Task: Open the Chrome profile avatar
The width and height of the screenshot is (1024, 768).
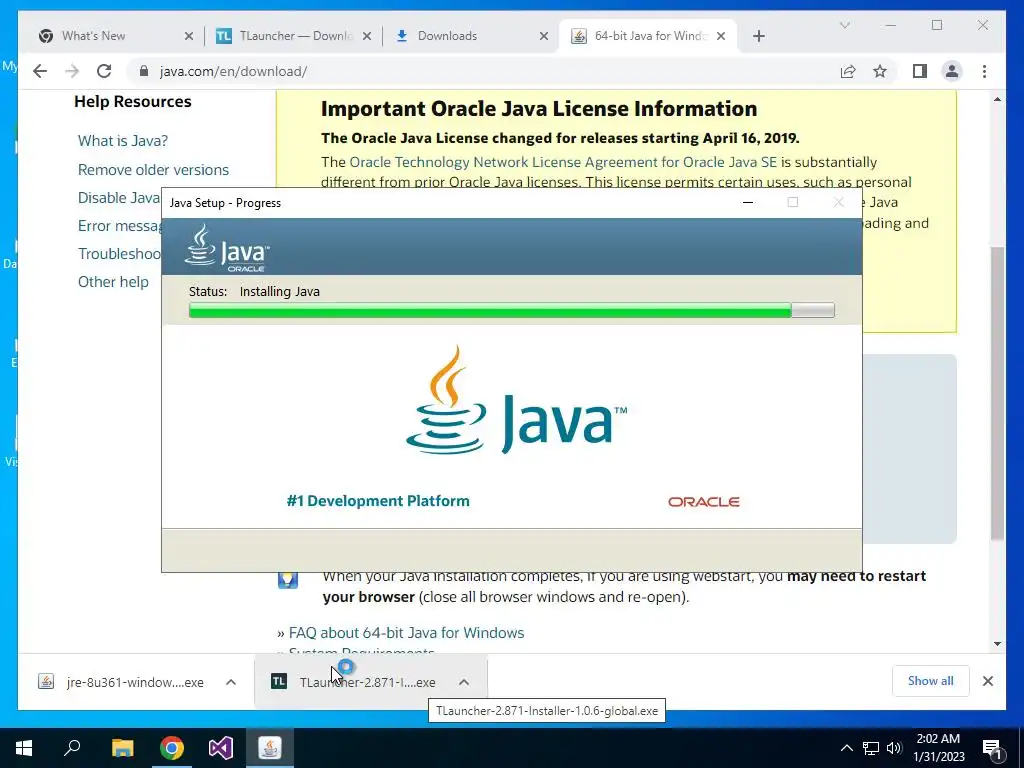Action: click(952, 71)
